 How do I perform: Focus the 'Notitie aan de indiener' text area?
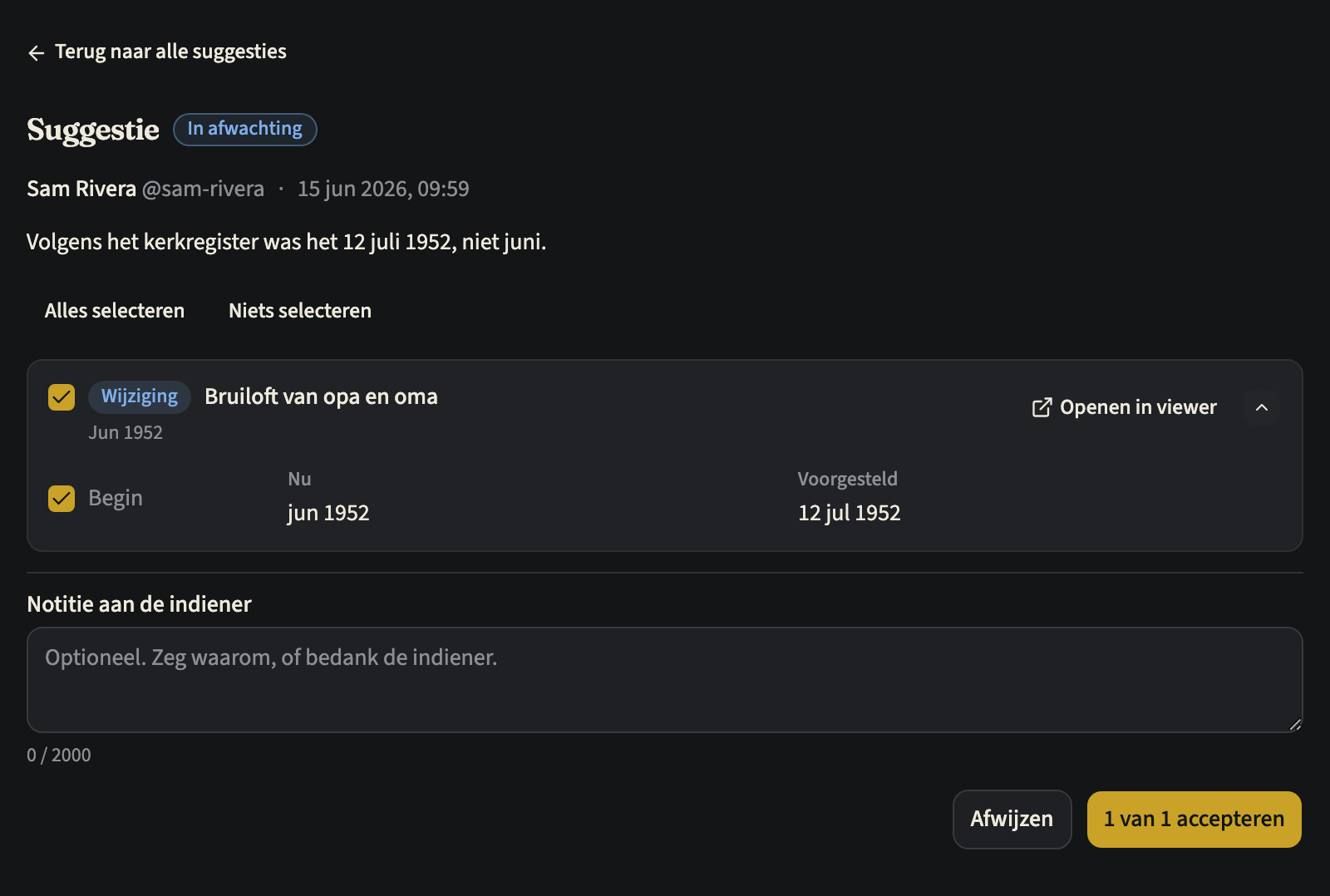pyautogui.click(x=665, y=680)
